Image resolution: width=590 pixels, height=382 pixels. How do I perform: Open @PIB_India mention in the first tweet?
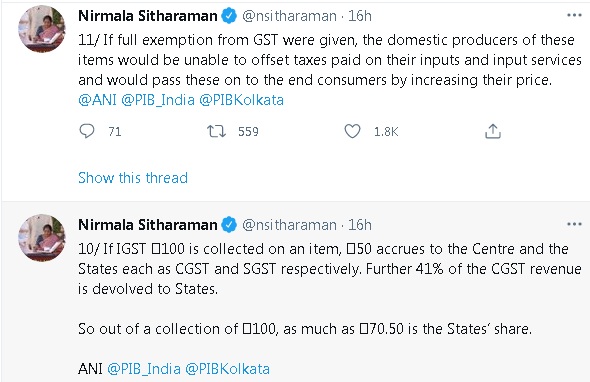click(158, 100)
